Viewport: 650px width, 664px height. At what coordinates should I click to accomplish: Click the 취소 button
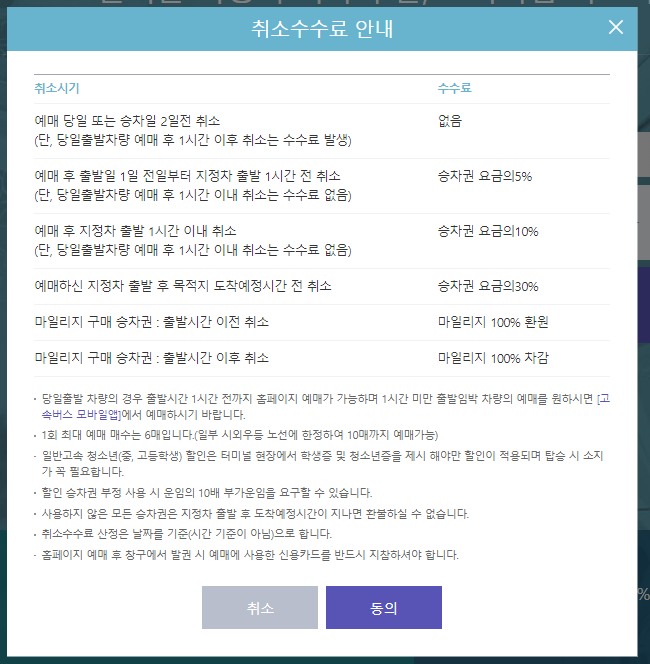click(x=260, y=607)
